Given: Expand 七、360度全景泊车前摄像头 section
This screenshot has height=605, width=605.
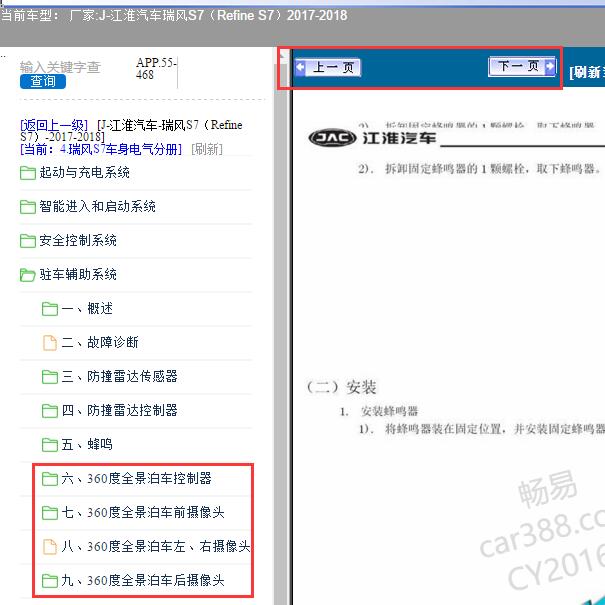Looking at the screenshot, I should click(143, 512).
